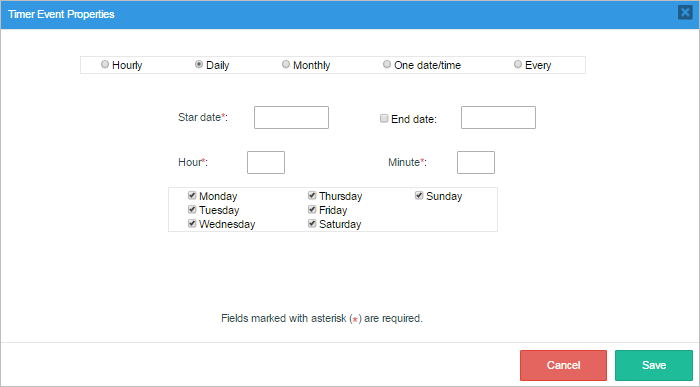Screen dimensions: 700x387
Task: Click the Hour input field
Action: [266, 162]
